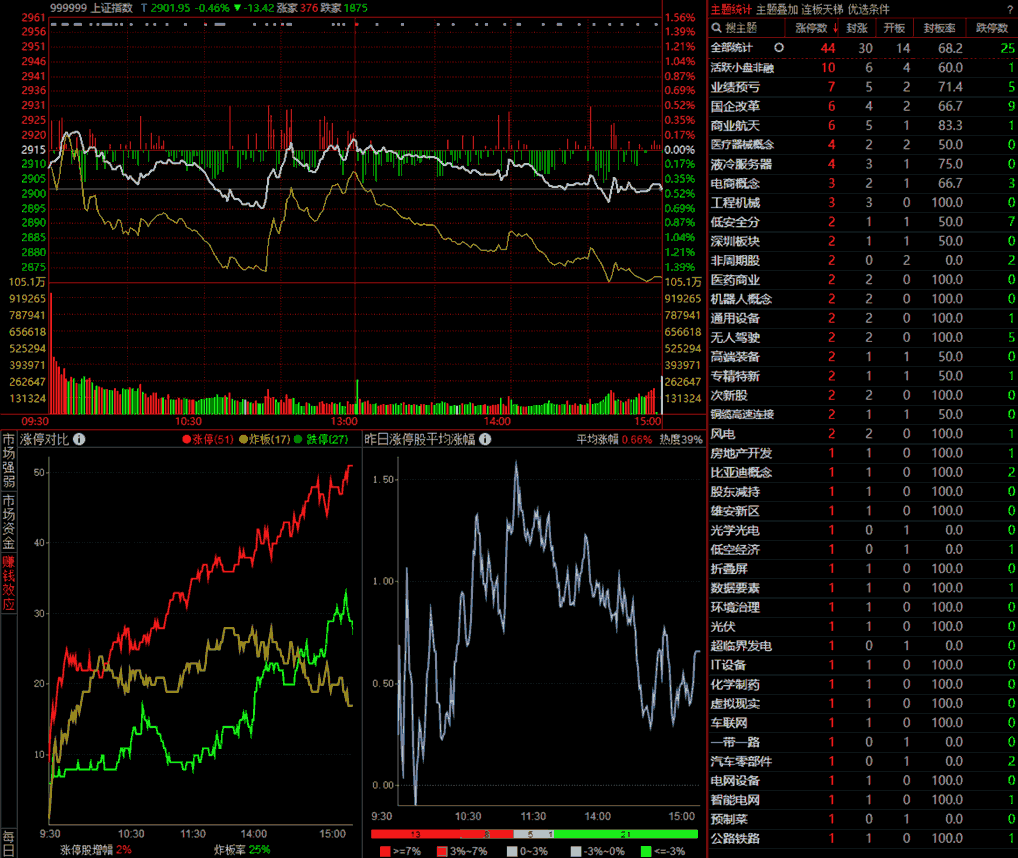The height and width of the screenshot is (858, 1018).
Task: Click the grey -3%~0% legend swatch
Action: (x=576, y=851)
